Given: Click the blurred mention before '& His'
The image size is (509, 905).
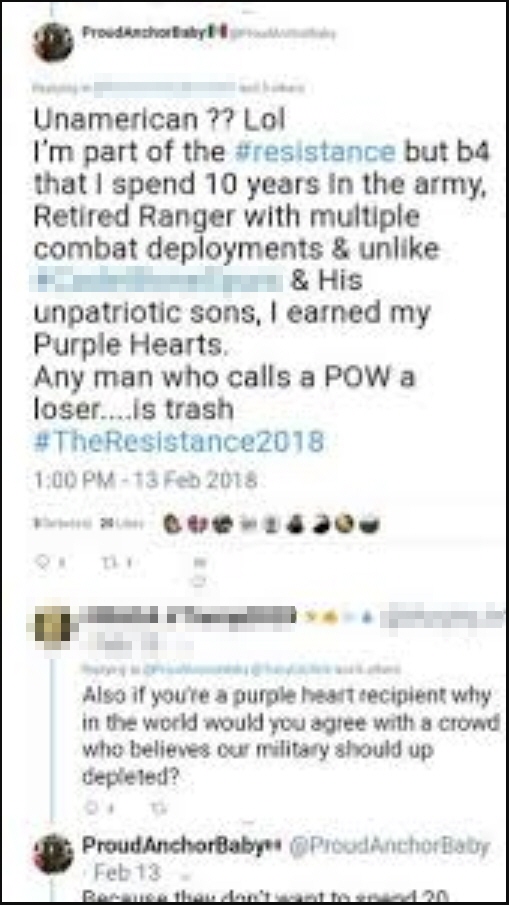Looking at the screenshot, I should (x=157, y=281).
